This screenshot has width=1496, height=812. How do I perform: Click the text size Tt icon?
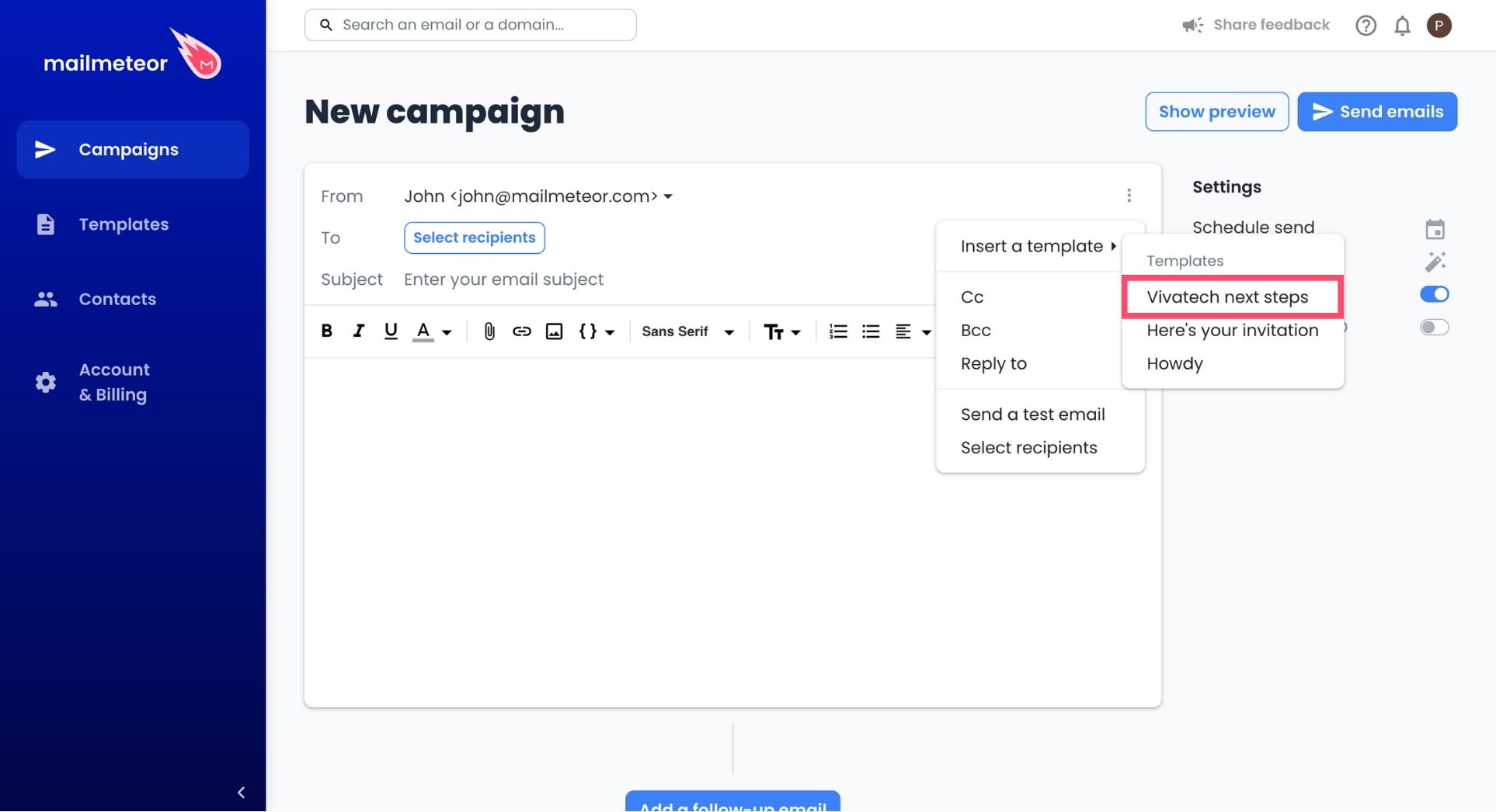tap(774, 332)
